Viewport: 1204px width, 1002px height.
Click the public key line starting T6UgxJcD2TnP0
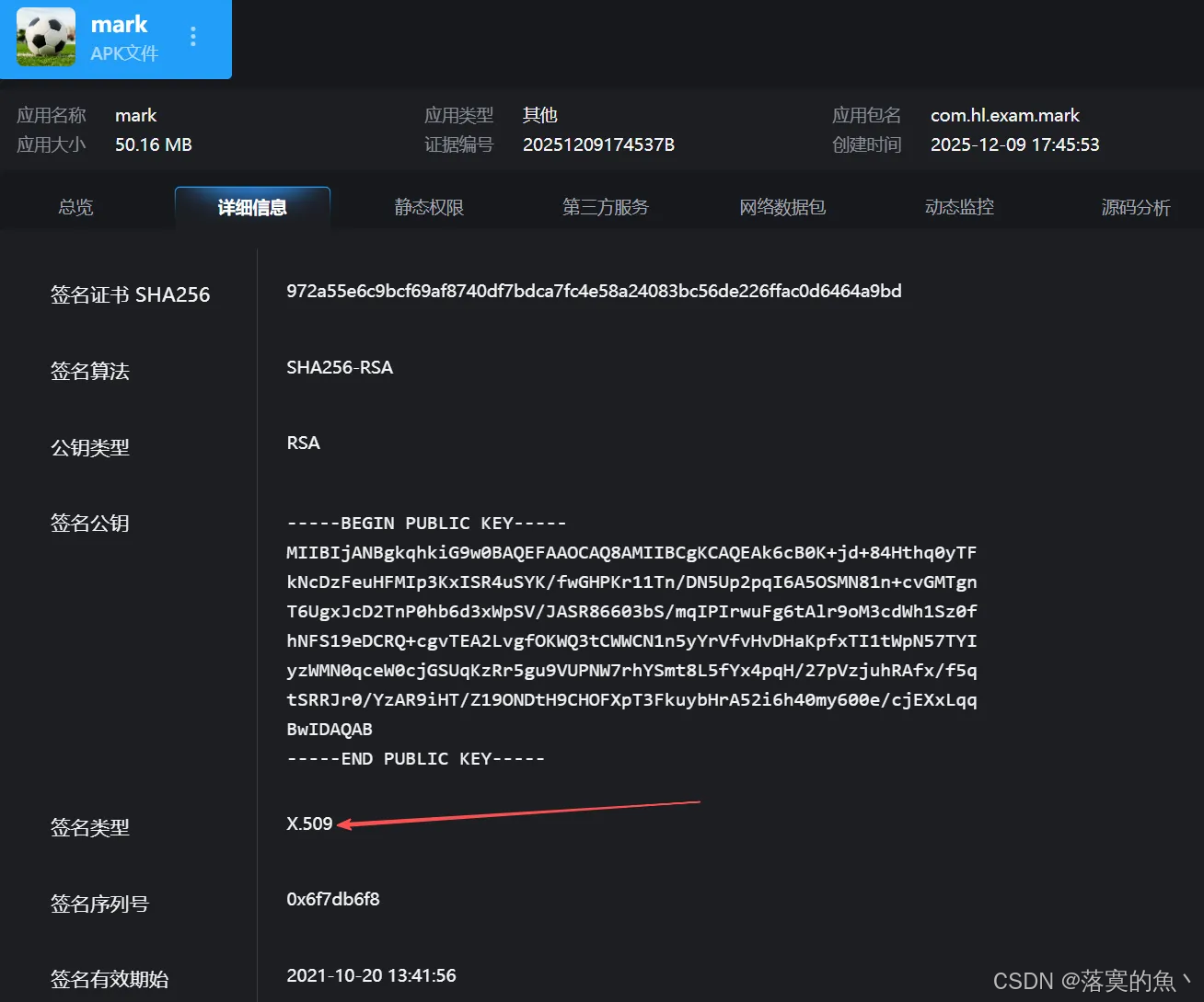pyautogui.click(x=631, y=611)
